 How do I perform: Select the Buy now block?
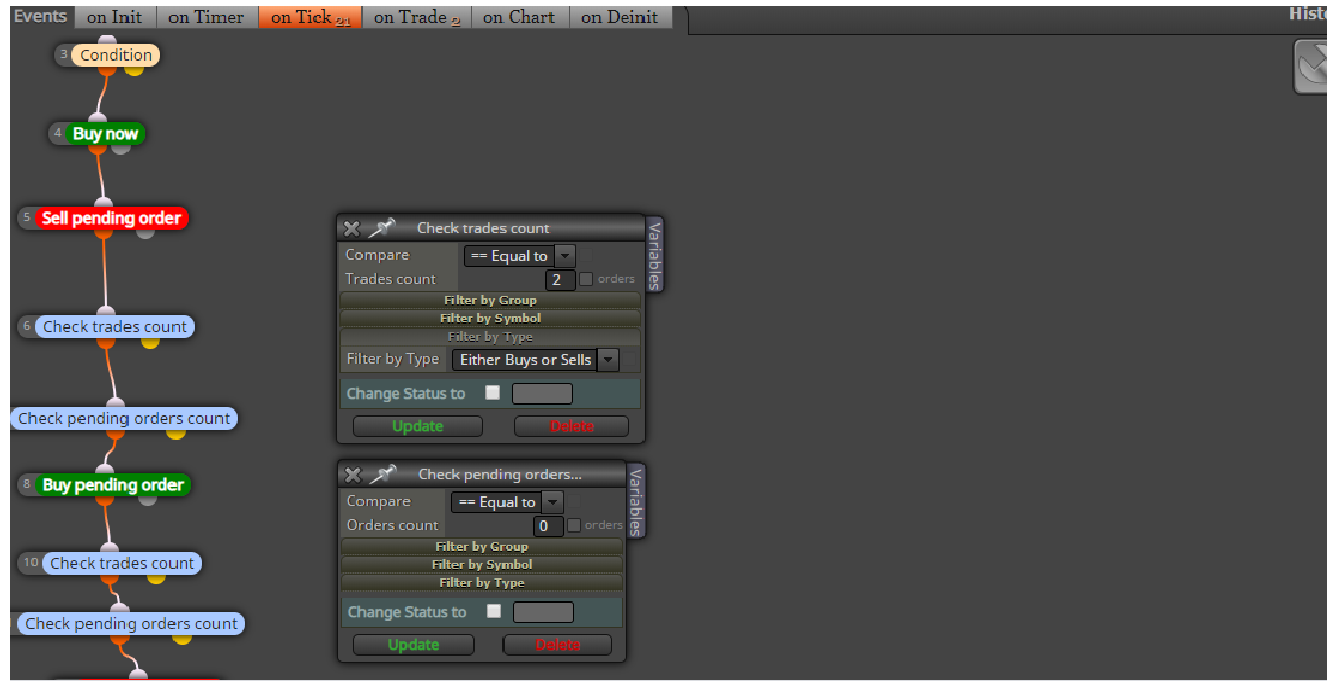tap(105, 134)
